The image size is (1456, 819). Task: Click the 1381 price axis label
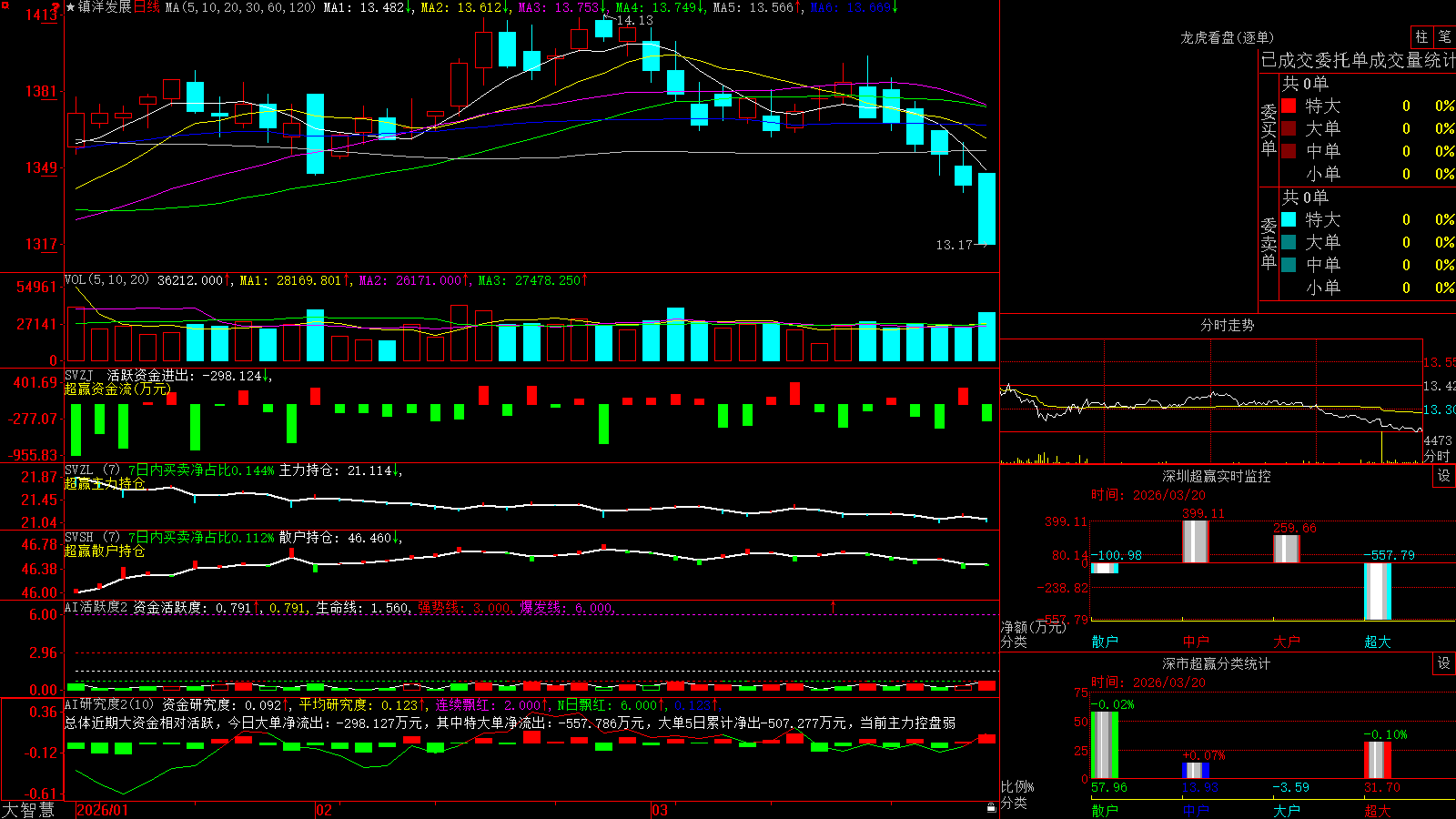[40, 91]
